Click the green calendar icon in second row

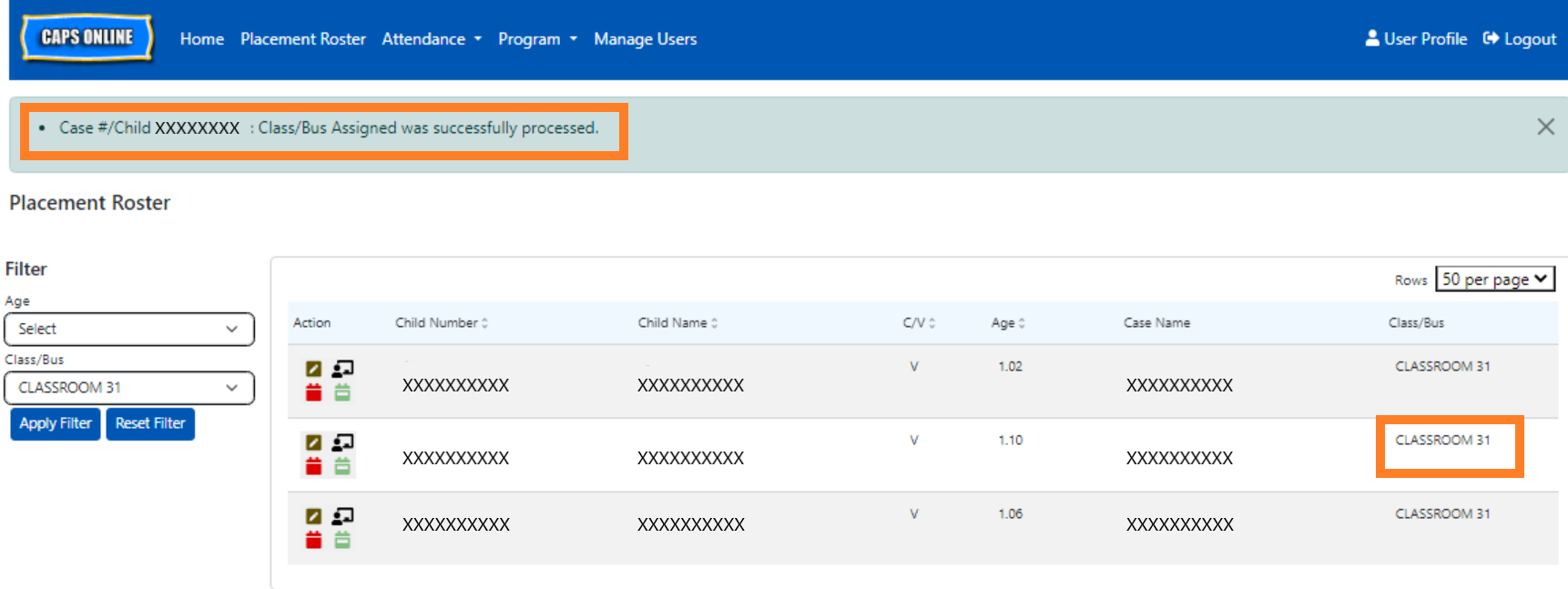342,467
